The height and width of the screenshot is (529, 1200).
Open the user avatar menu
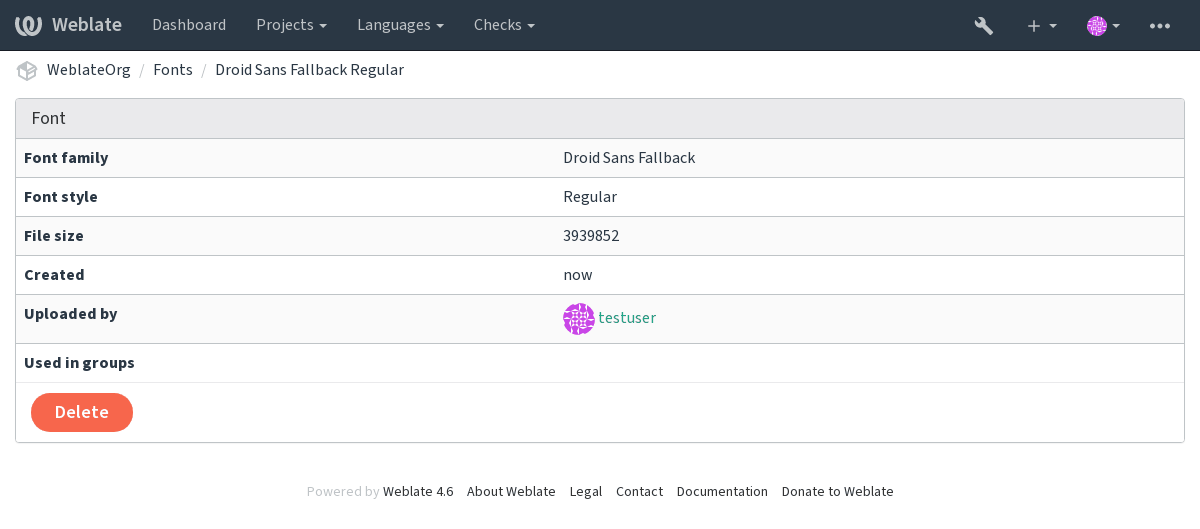(x=1104, y=25)
